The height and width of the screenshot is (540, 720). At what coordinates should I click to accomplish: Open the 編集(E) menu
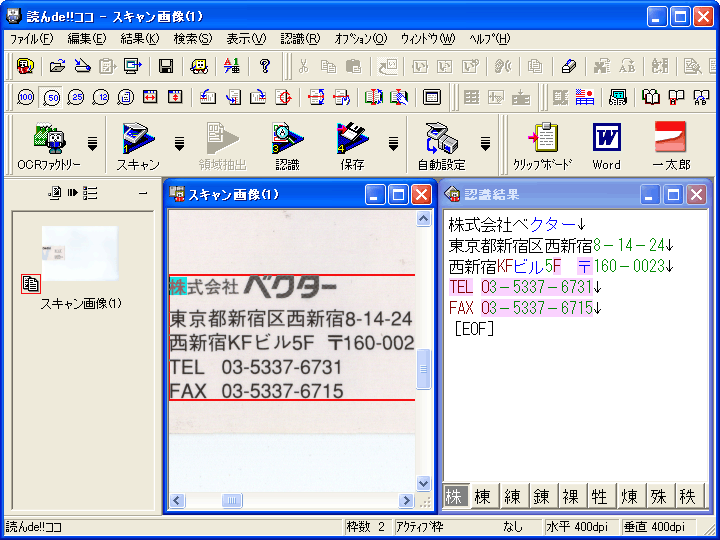pyautogui.click(x=87, y=39)
